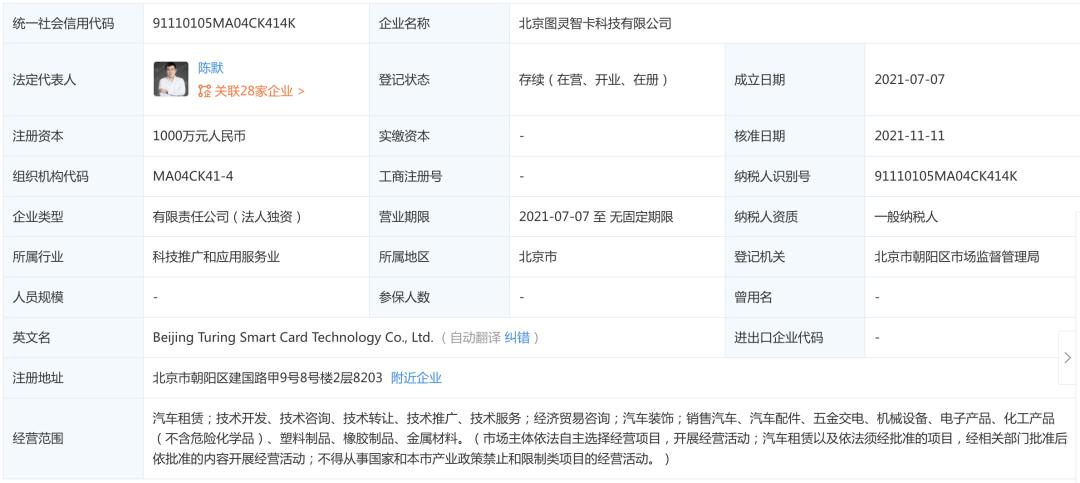
Task: Click industry 科技推广和应用服务业
Action: point(216,257)
